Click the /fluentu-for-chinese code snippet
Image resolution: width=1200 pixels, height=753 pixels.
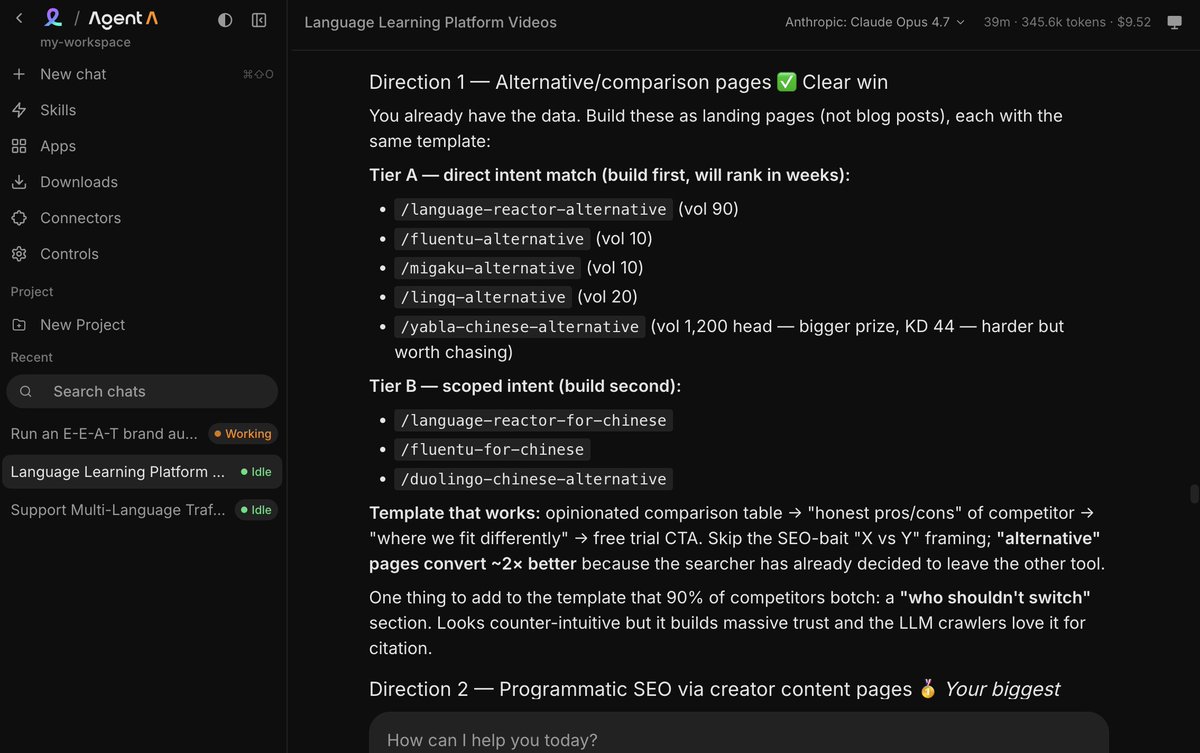point(492,449)
